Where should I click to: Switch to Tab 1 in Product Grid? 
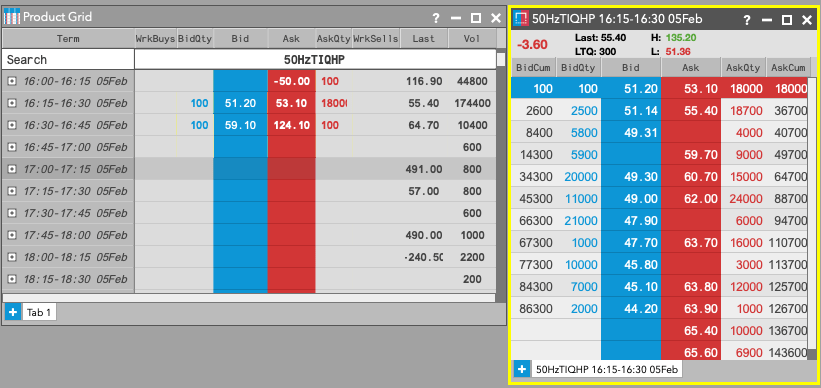coord(39,313)
